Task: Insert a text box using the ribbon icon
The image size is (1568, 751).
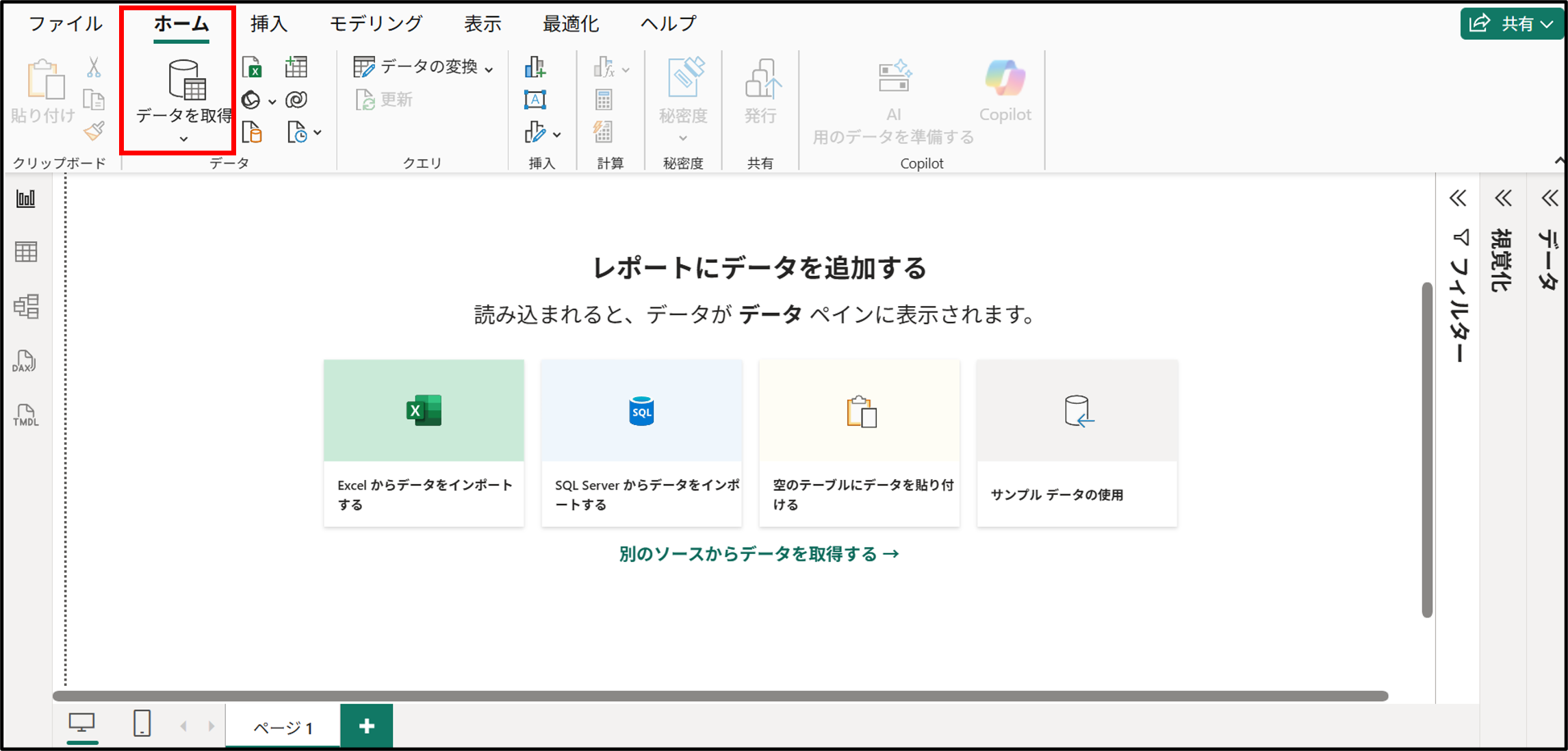Action: [x=535, y=99]
